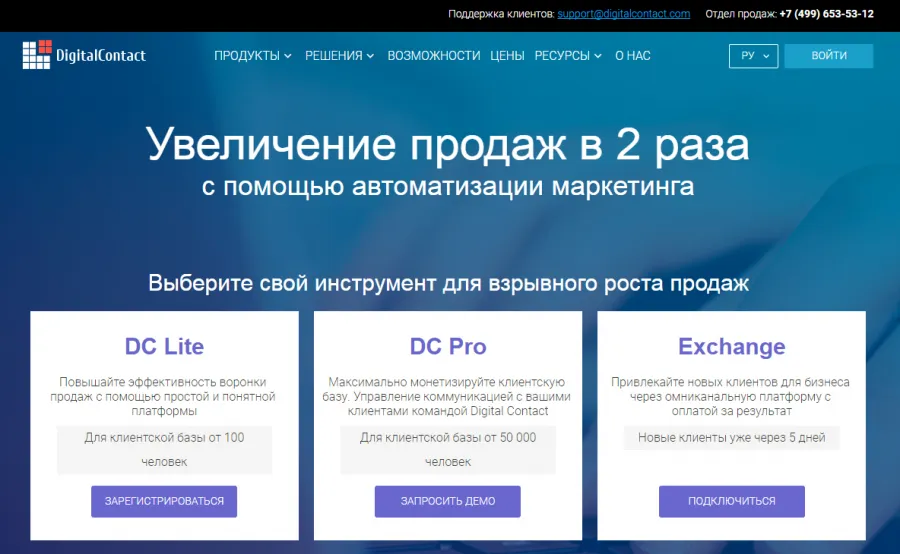The height and width of the screenshot is (554, 900).
Task: Expand the РЕСУРСЫ dropdown
Action: (x=568, y=56)
